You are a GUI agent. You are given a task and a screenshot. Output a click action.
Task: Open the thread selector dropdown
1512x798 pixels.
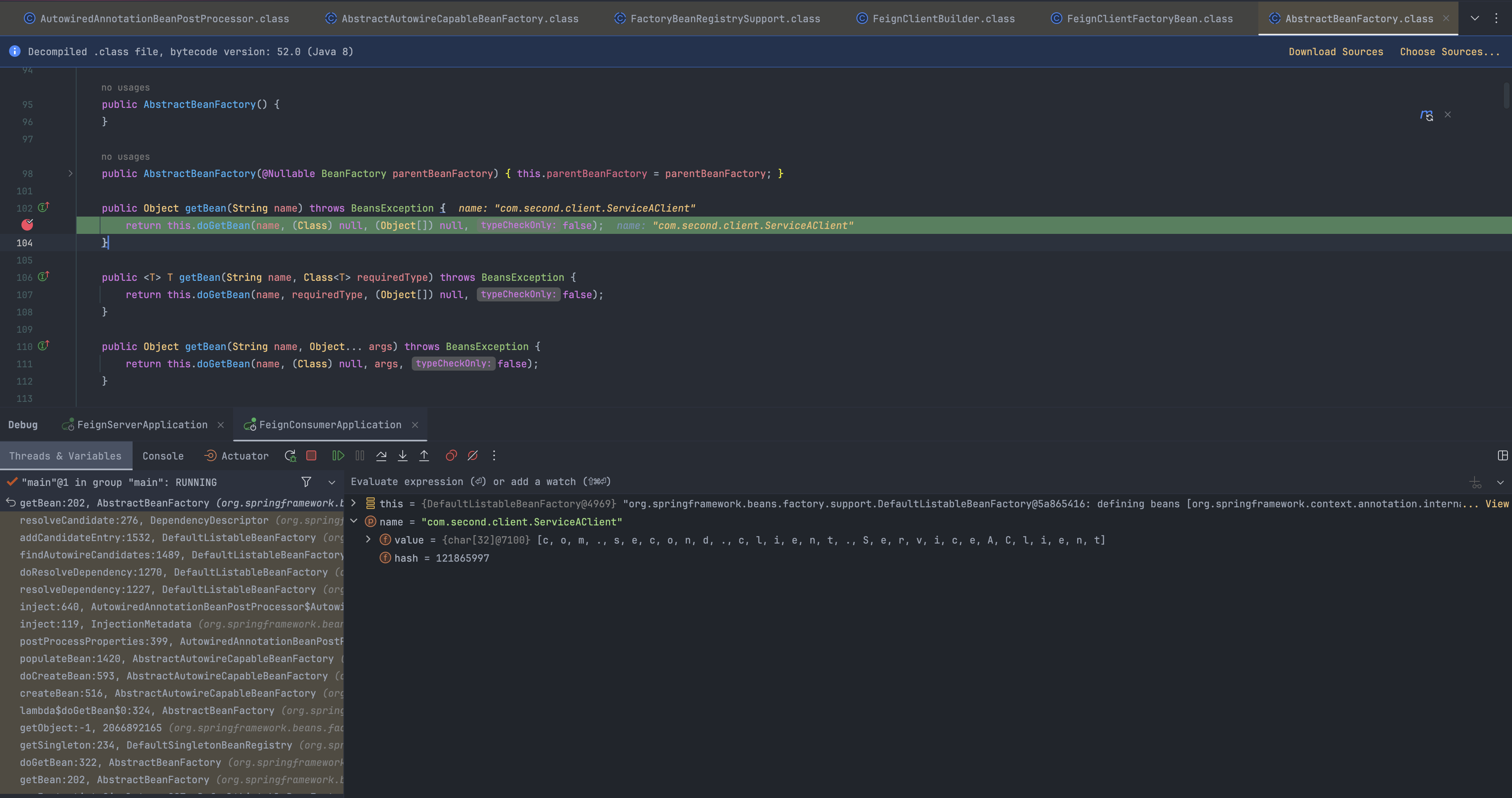[331, 482]
